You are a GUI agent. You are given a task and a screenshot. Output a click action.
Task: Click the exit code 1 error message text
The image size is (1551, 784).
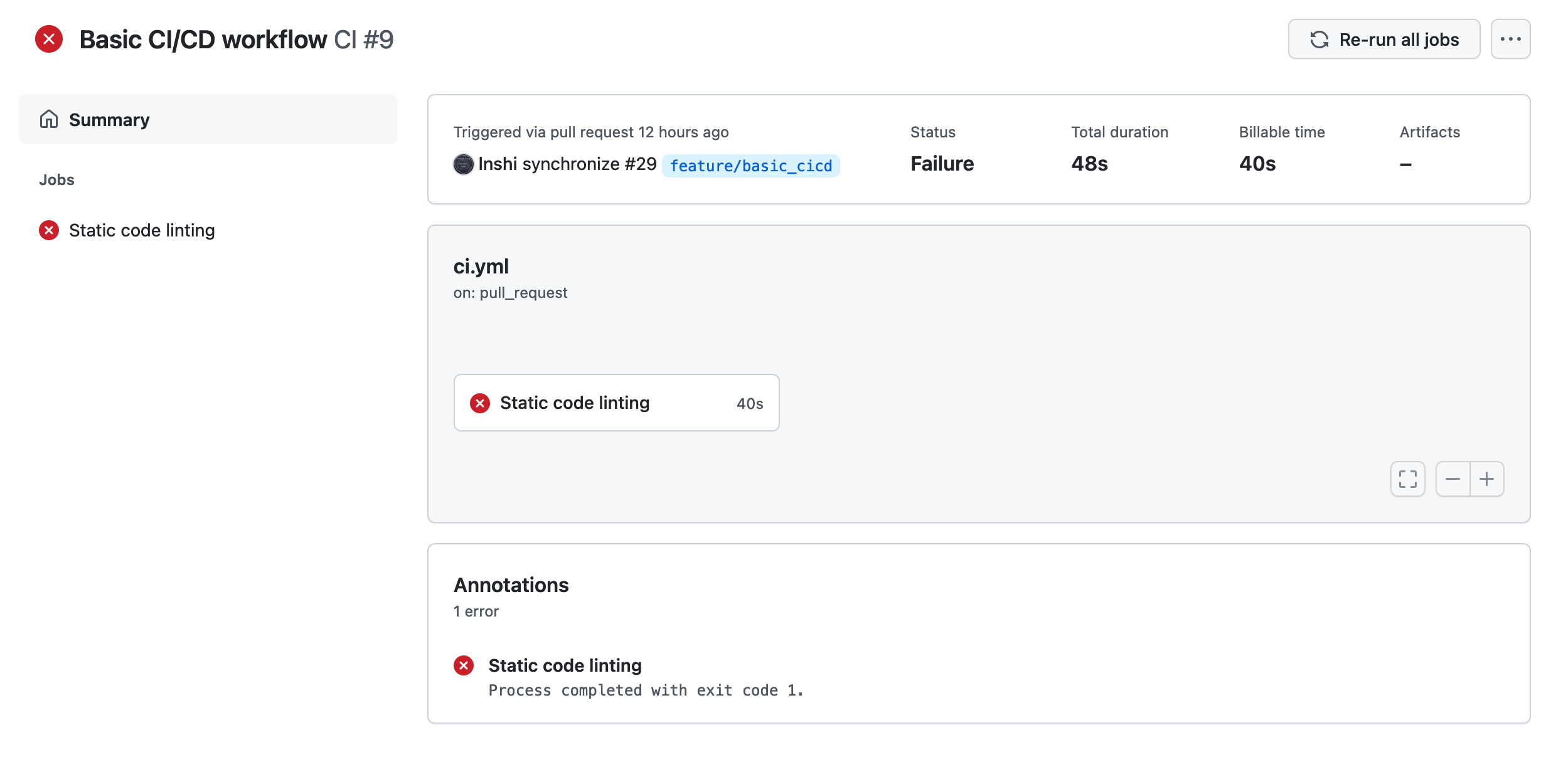click(x=646, y=690)
